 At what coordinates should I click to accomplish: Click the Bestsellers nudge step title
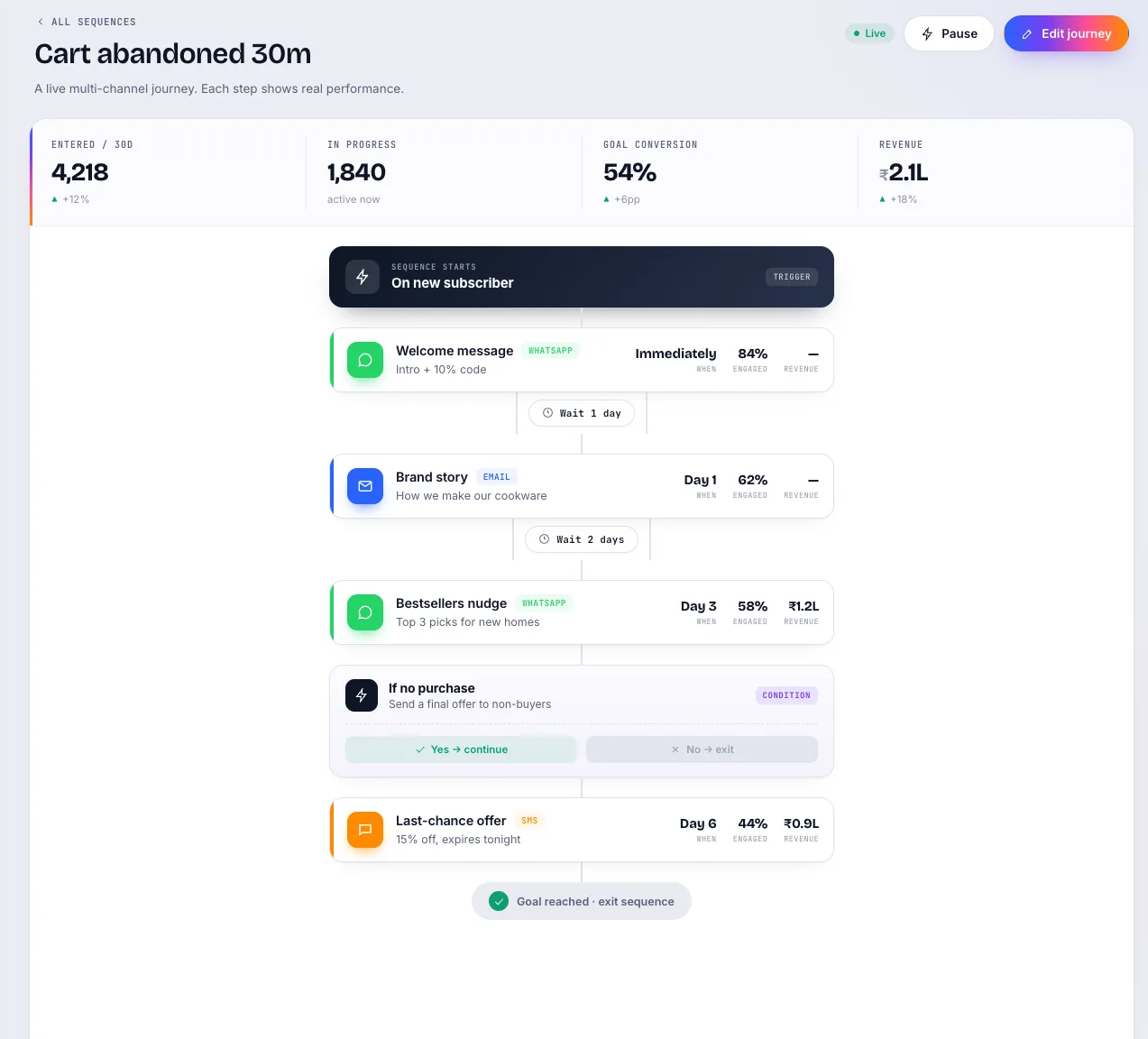[x=451, y=603]
